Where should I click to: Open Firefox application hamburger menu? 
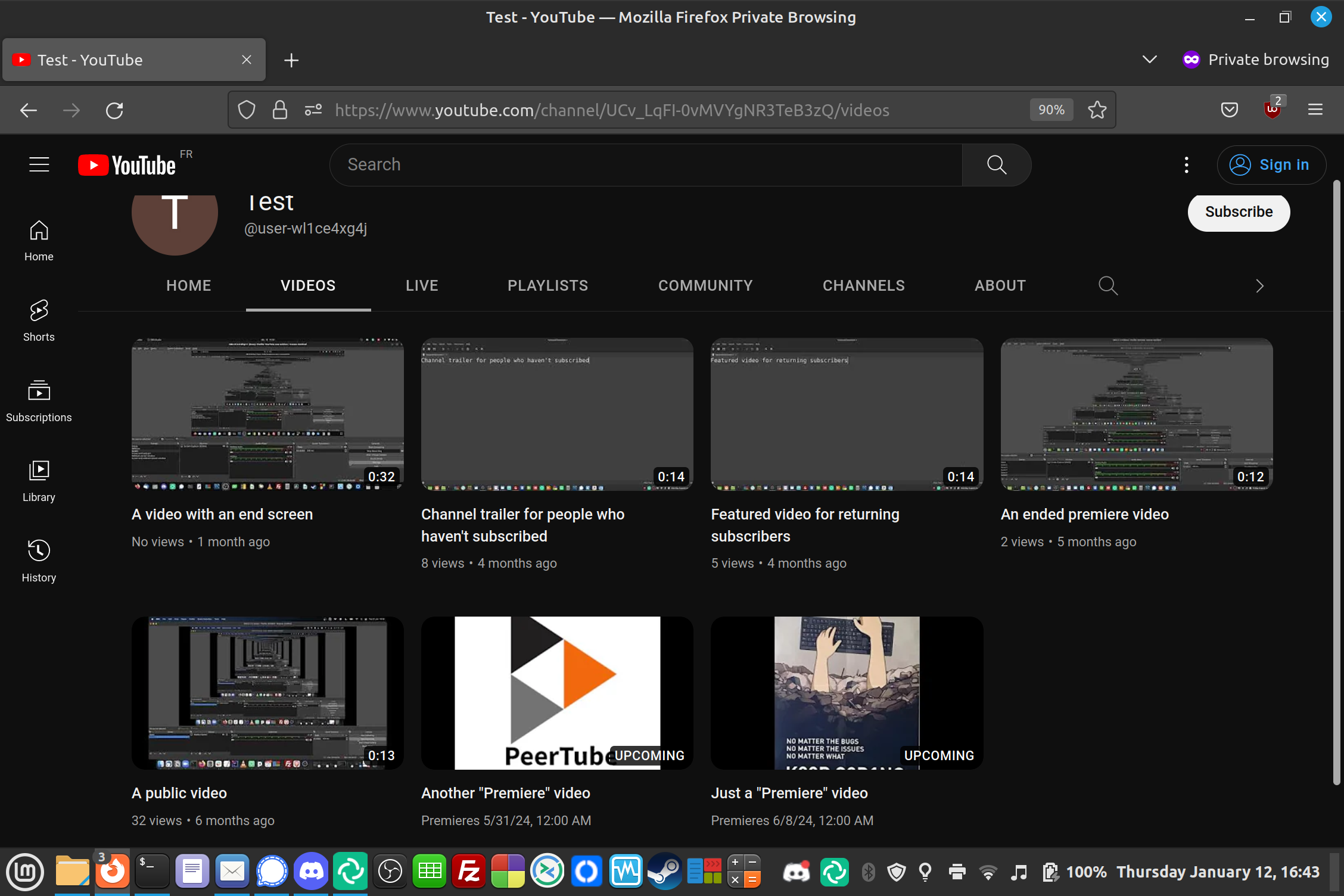pyautogui.click(x=1315, y=110)
